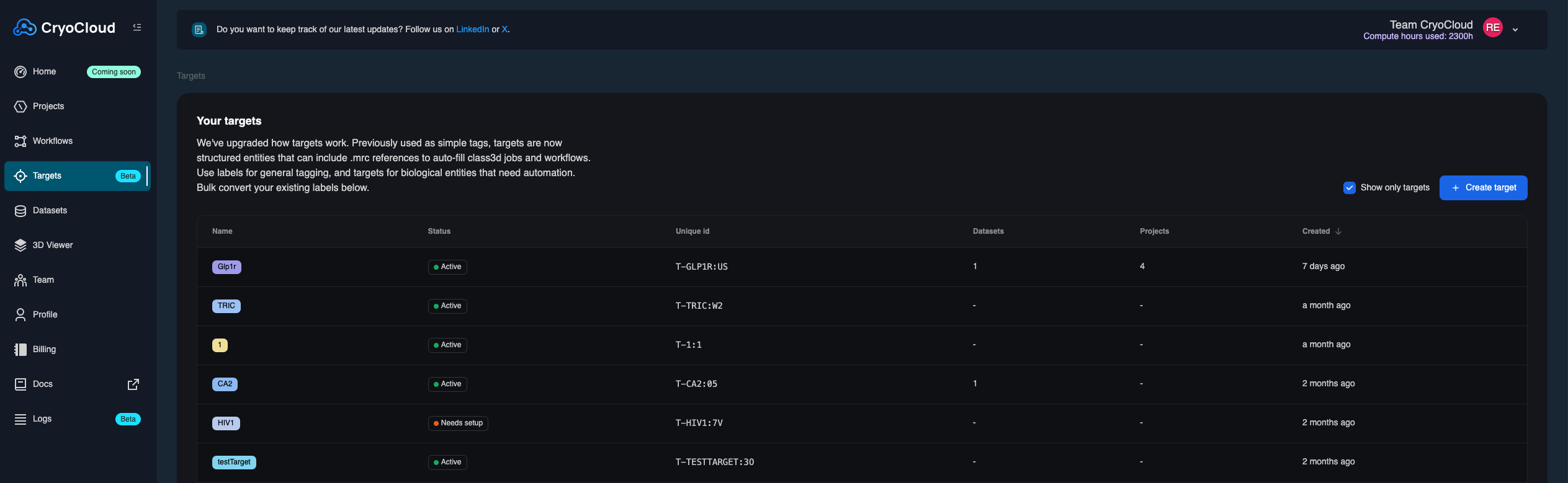The image size is (1568, 483).
Task: Open the X link in banner
Action: coord(504,30)
